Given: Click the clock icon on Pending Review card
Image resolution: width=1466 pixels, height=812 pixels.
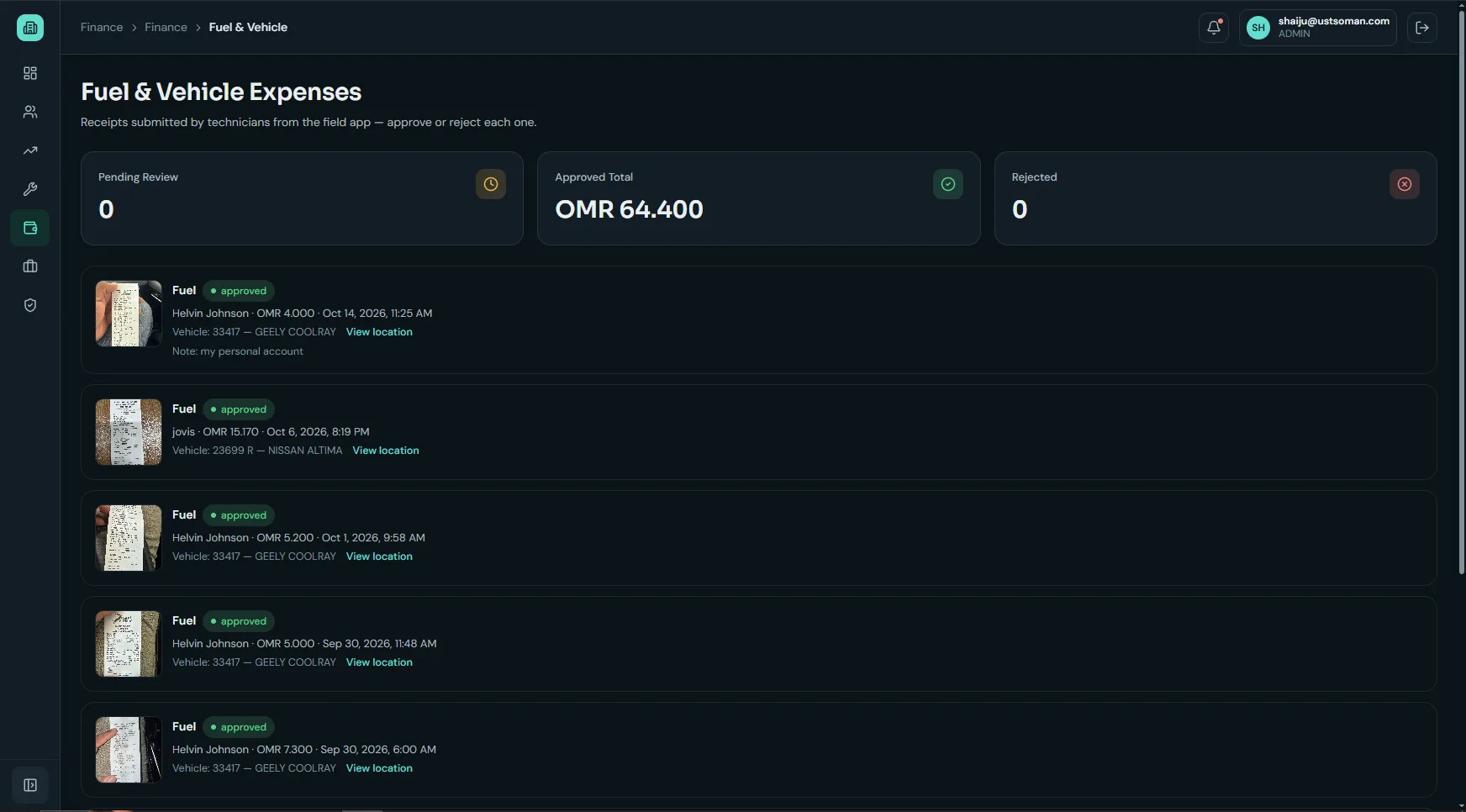Looking at the screenshot, I should 491,184.
